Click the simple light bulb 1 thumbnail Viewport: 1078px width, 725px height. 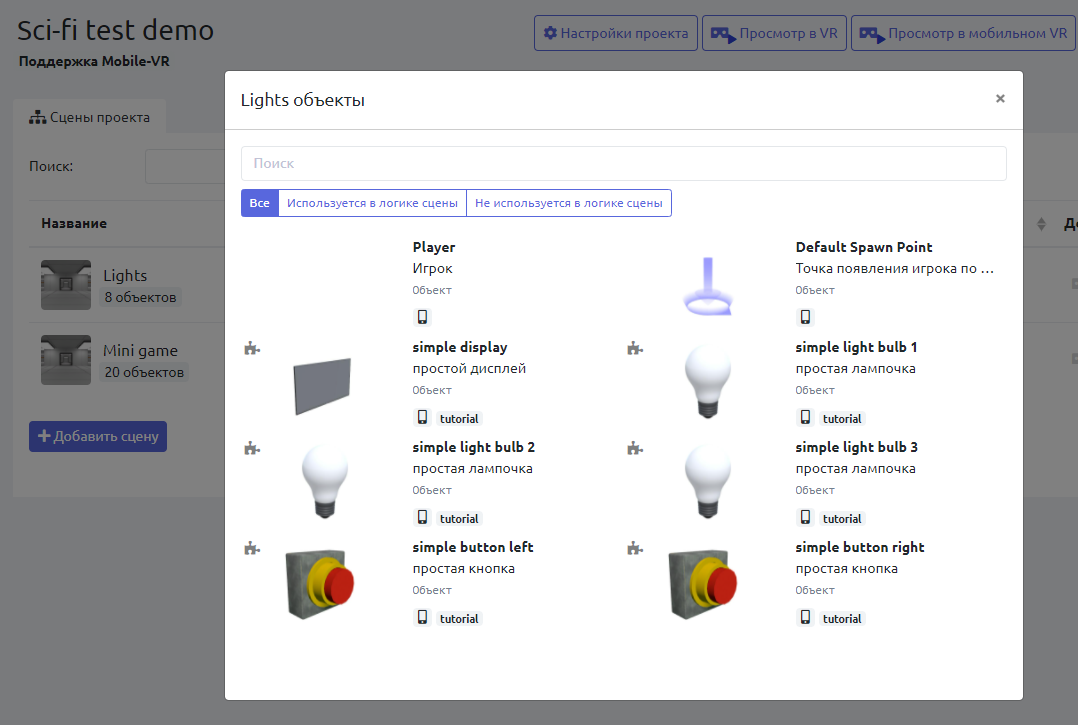[x=708, y=382]
